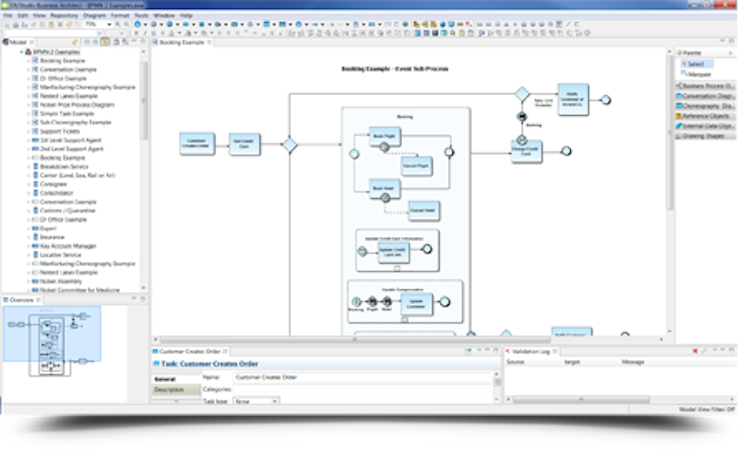Select the Book Flight task shape
The height and width of the screenshot is (450, 739).
click(384, 137)
